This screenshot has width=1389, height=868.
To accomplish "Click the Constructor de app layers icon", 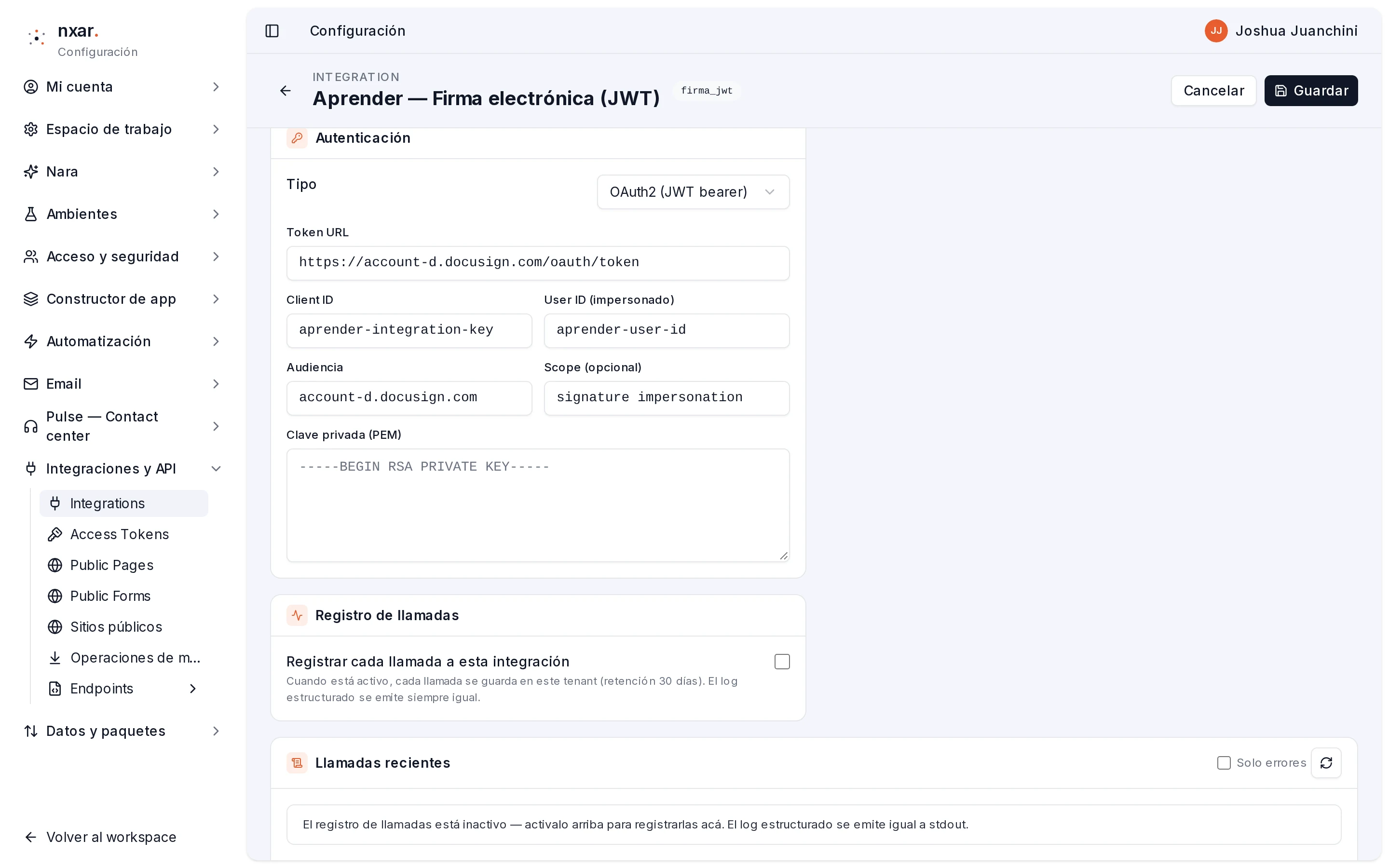I will coord(31,299).
